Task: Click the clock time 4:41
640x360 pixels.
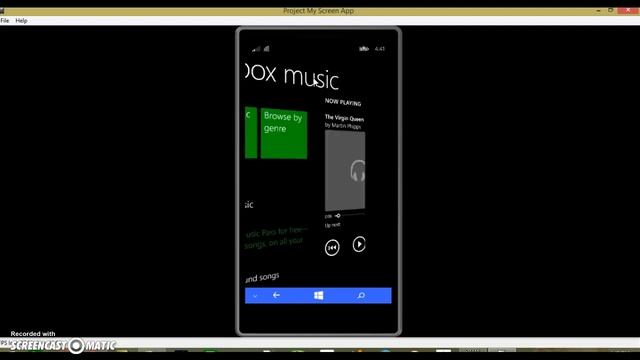Action: click(x=380, y=49)
